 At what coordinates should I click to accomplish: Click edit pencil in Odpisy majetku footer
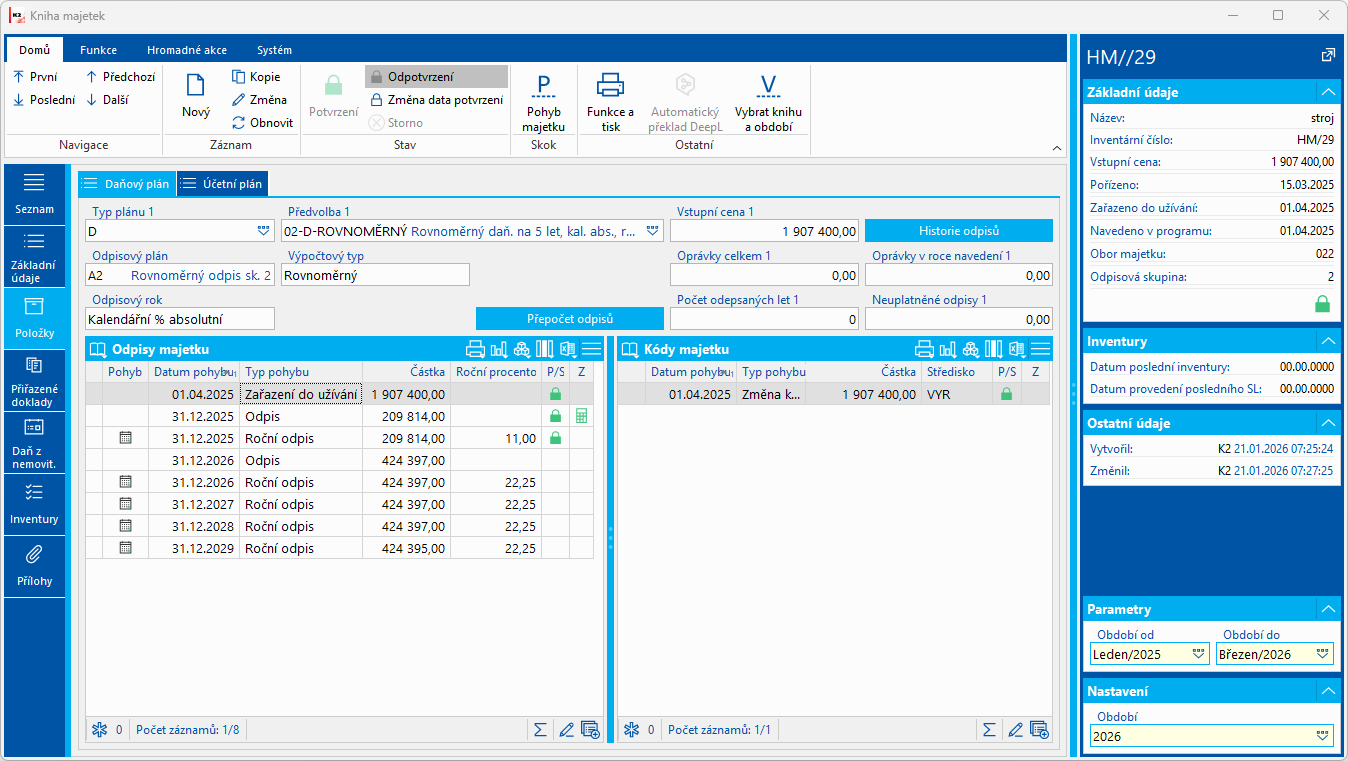566,730
